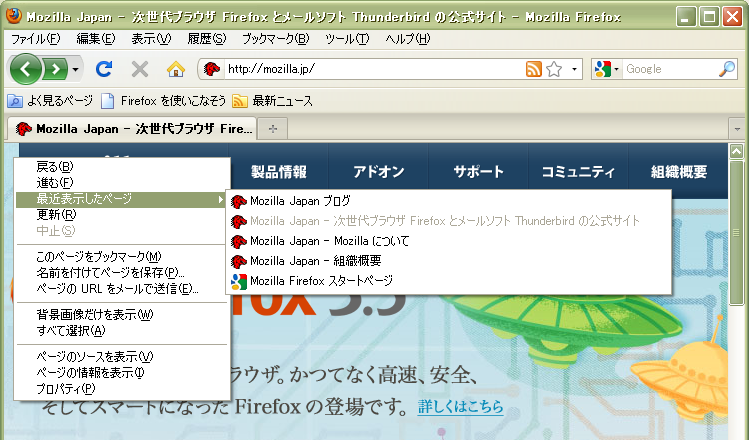Click the 製品情報 navigation link
Screen dimensions: 749x440
point(279,172)
